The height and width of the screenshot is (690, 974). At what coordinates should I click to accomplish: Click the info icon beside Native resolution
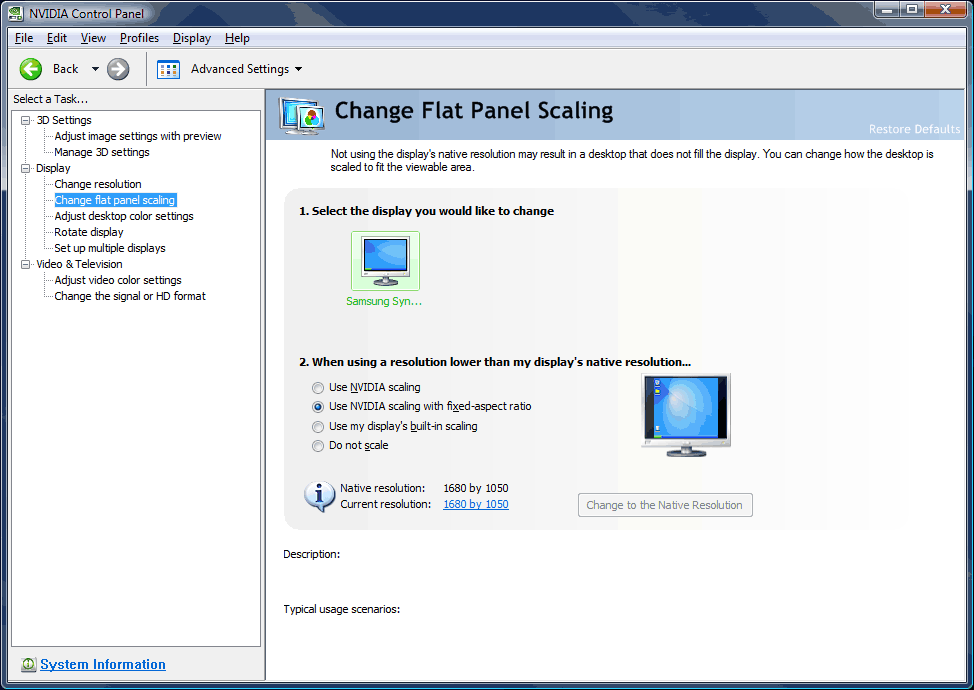319,496
